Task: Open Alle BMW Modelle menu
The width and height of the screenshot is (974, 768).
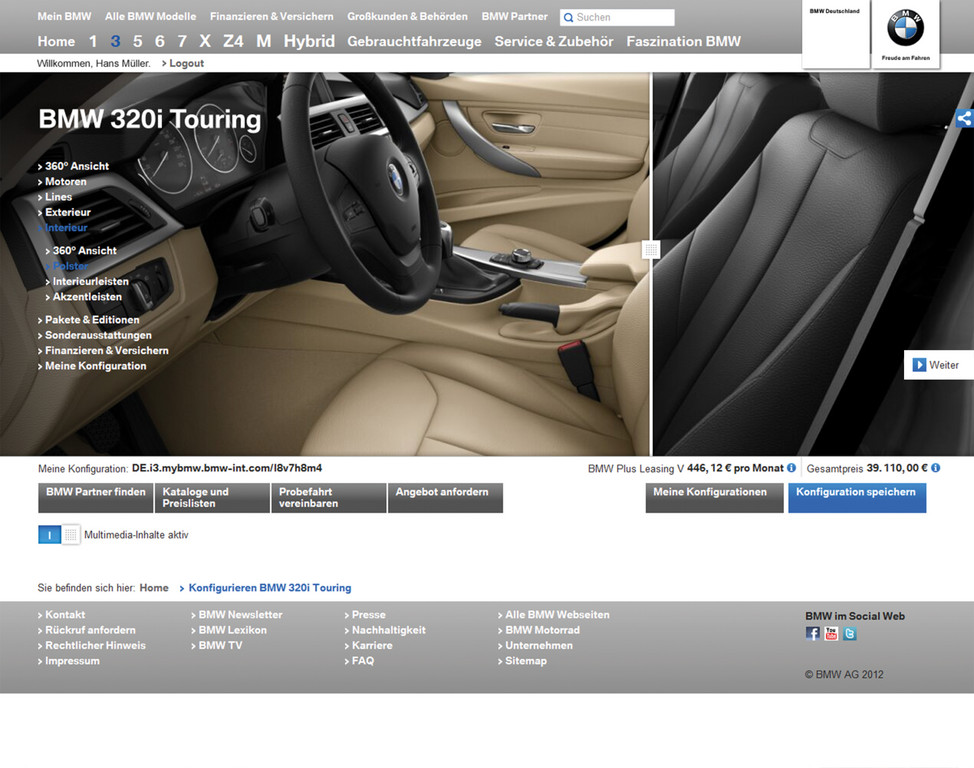Action: point(150,17)
